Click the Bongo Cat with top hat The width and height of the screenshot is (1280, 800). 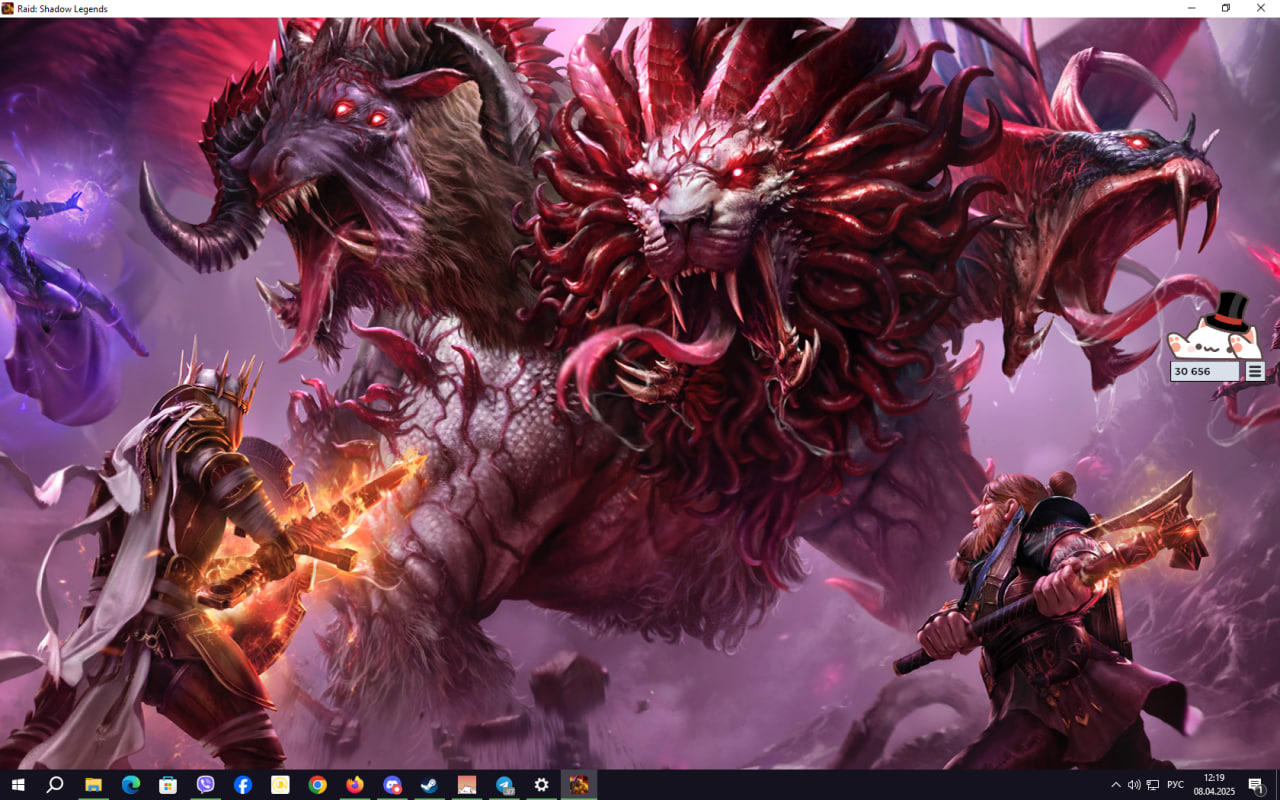tap(1216, 328)
